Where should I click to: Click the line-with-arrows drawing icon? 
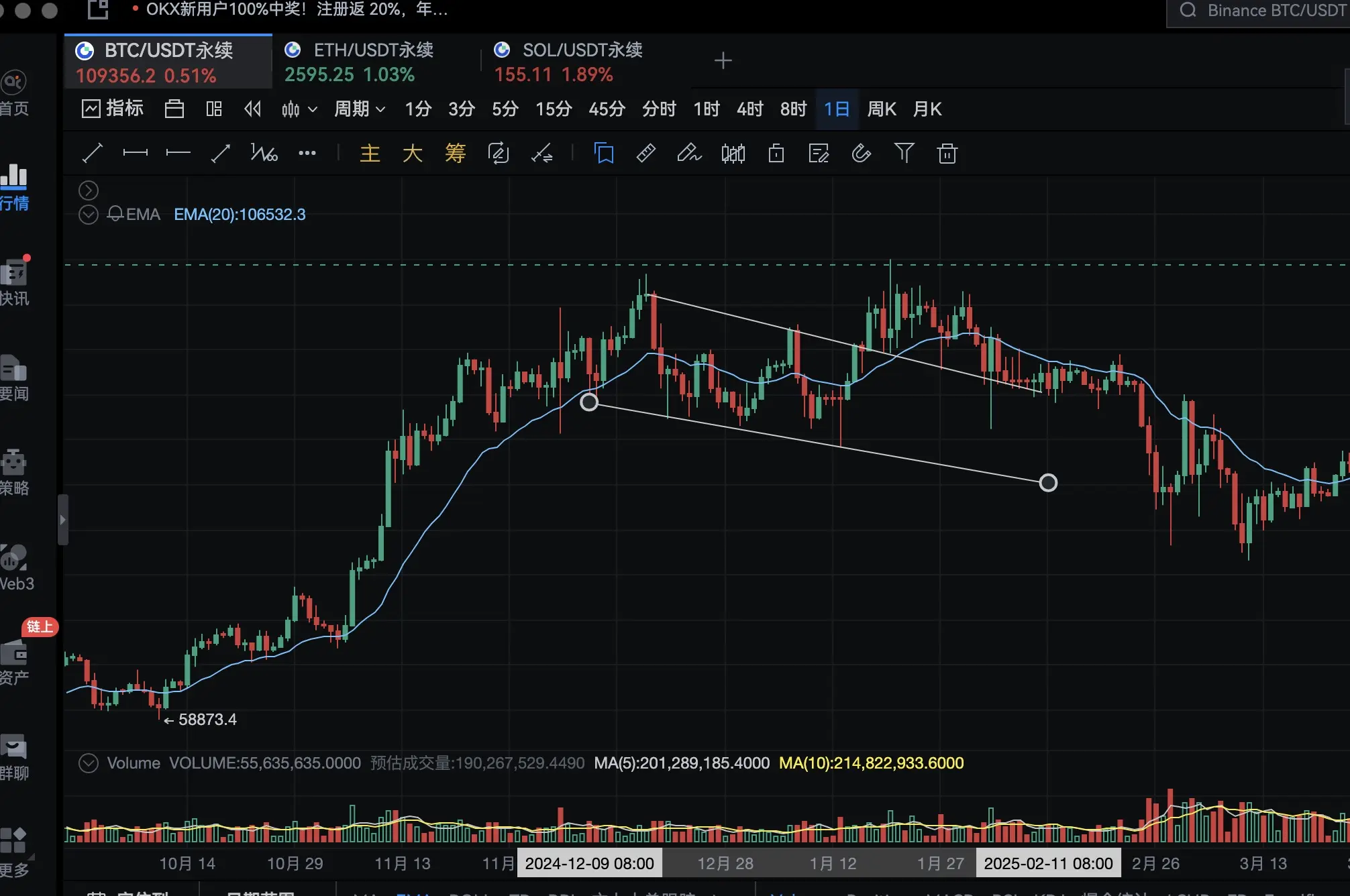(542, 154)
